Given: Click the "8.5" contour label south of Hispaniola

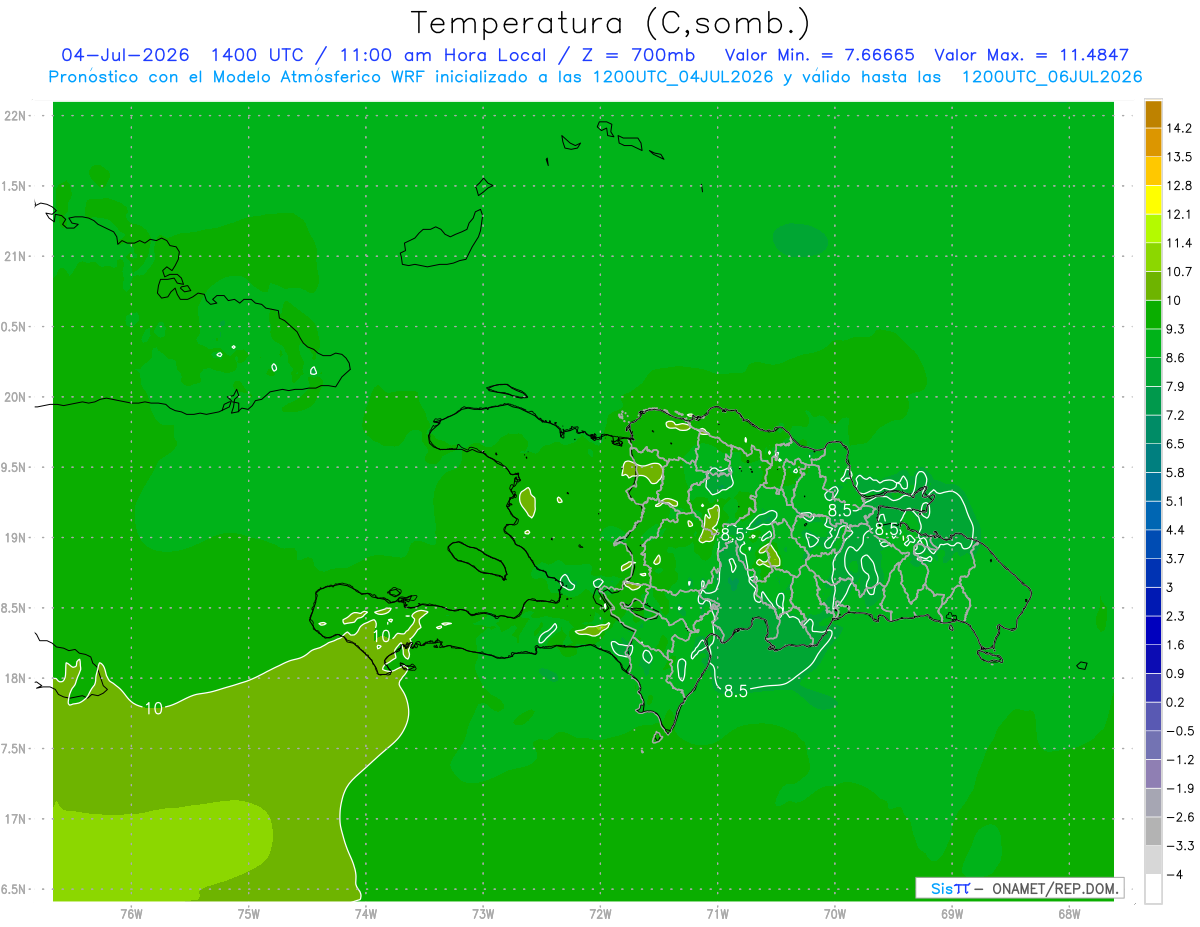Looking at the screenshot, I should (x=737, y=690).
